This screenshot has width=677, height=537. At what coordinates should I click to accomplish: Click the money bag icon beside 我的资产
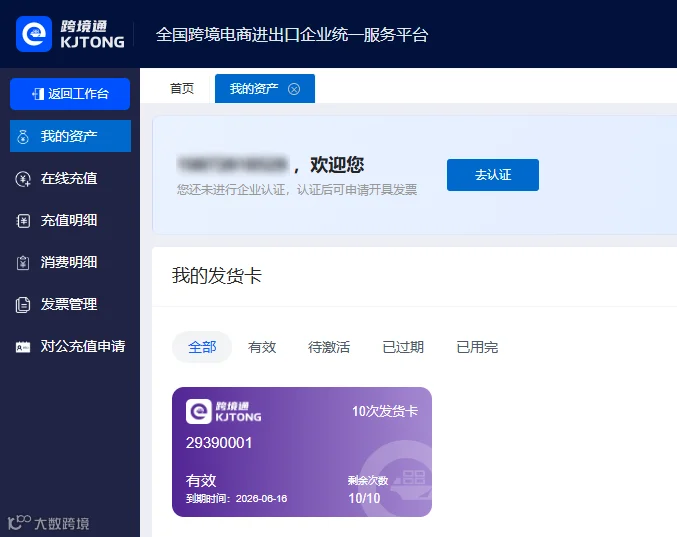(23, 136)
